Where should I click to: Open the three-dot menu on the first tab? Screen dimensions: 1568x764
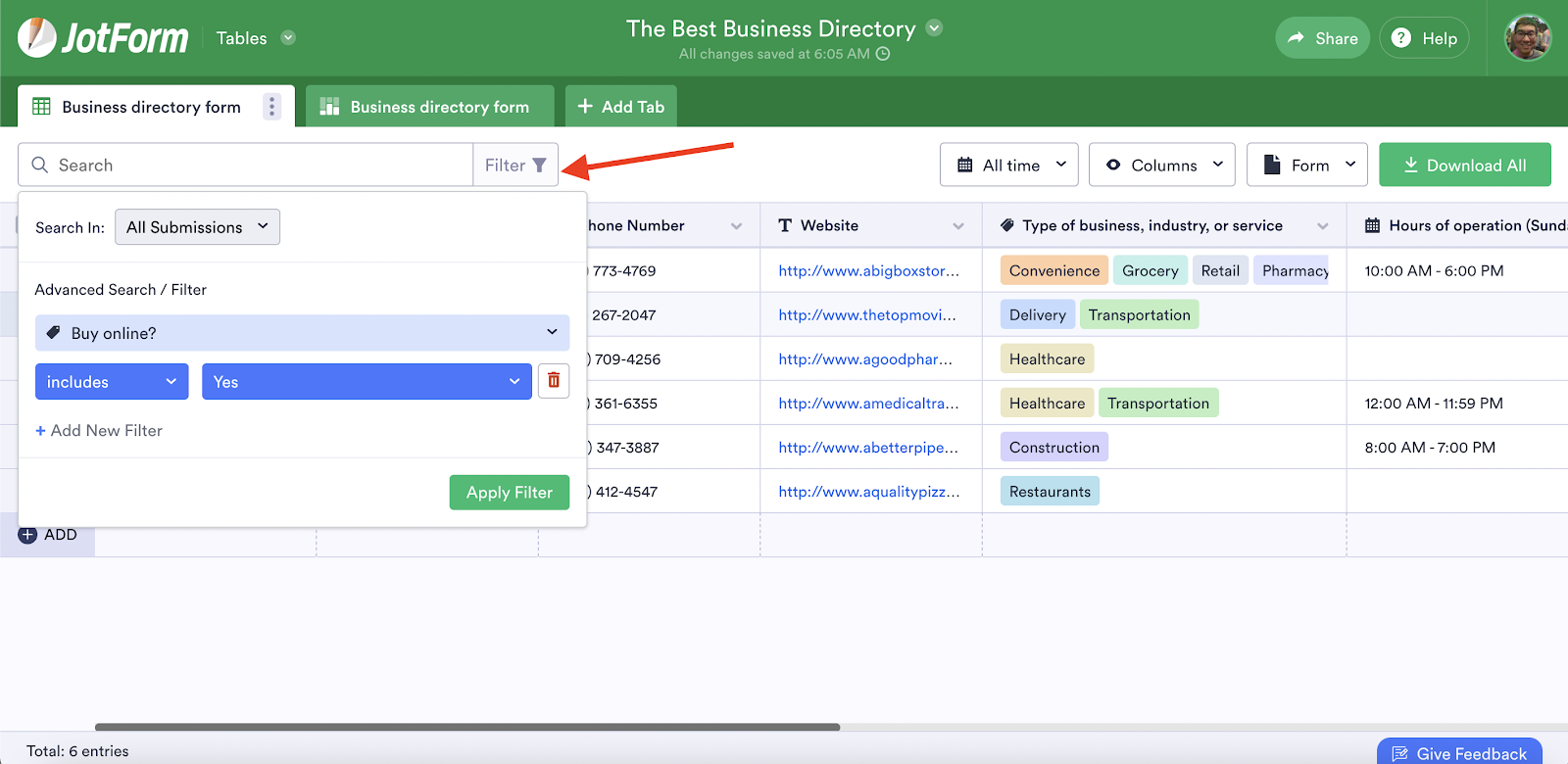point(271,107)
